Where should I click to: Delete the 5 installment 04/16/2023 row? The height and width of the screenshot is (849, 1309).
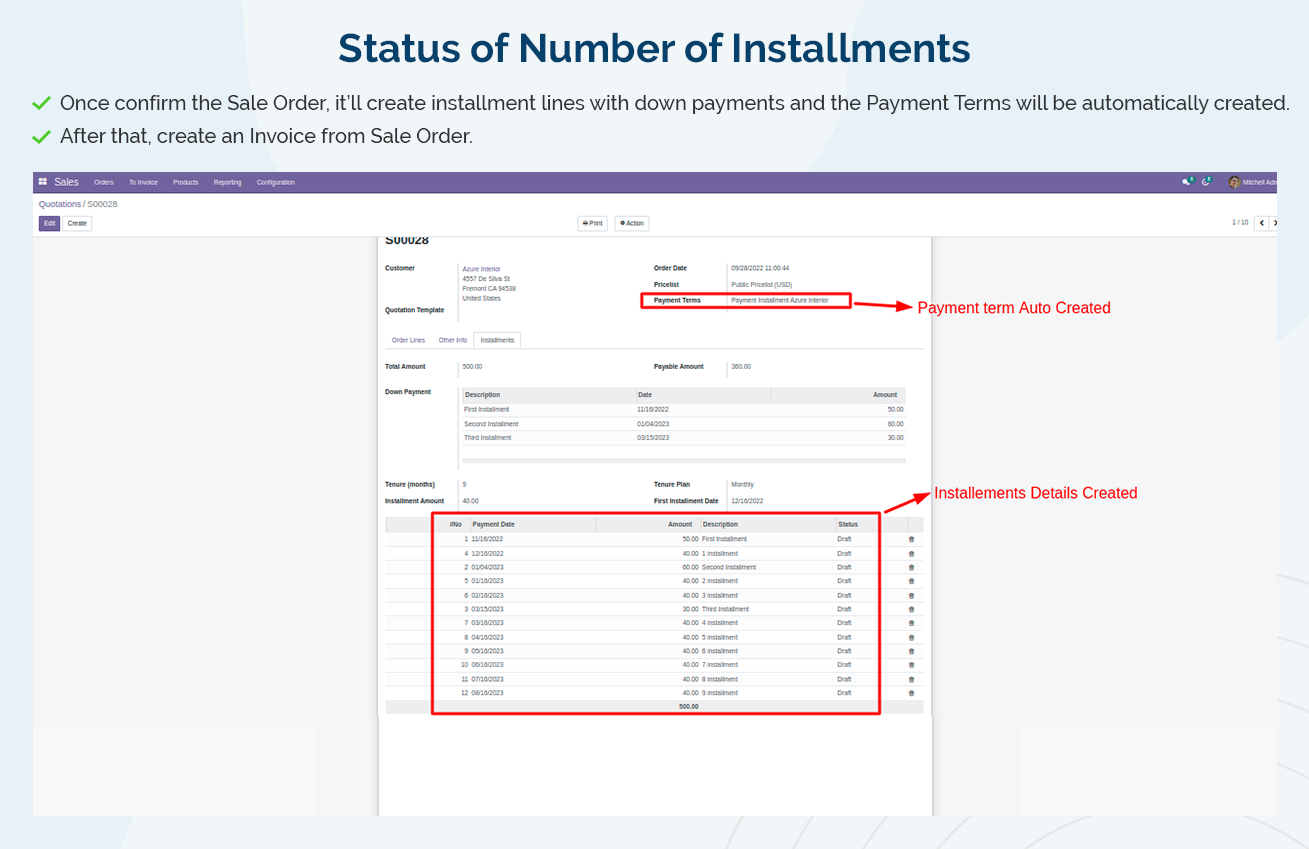911,637
